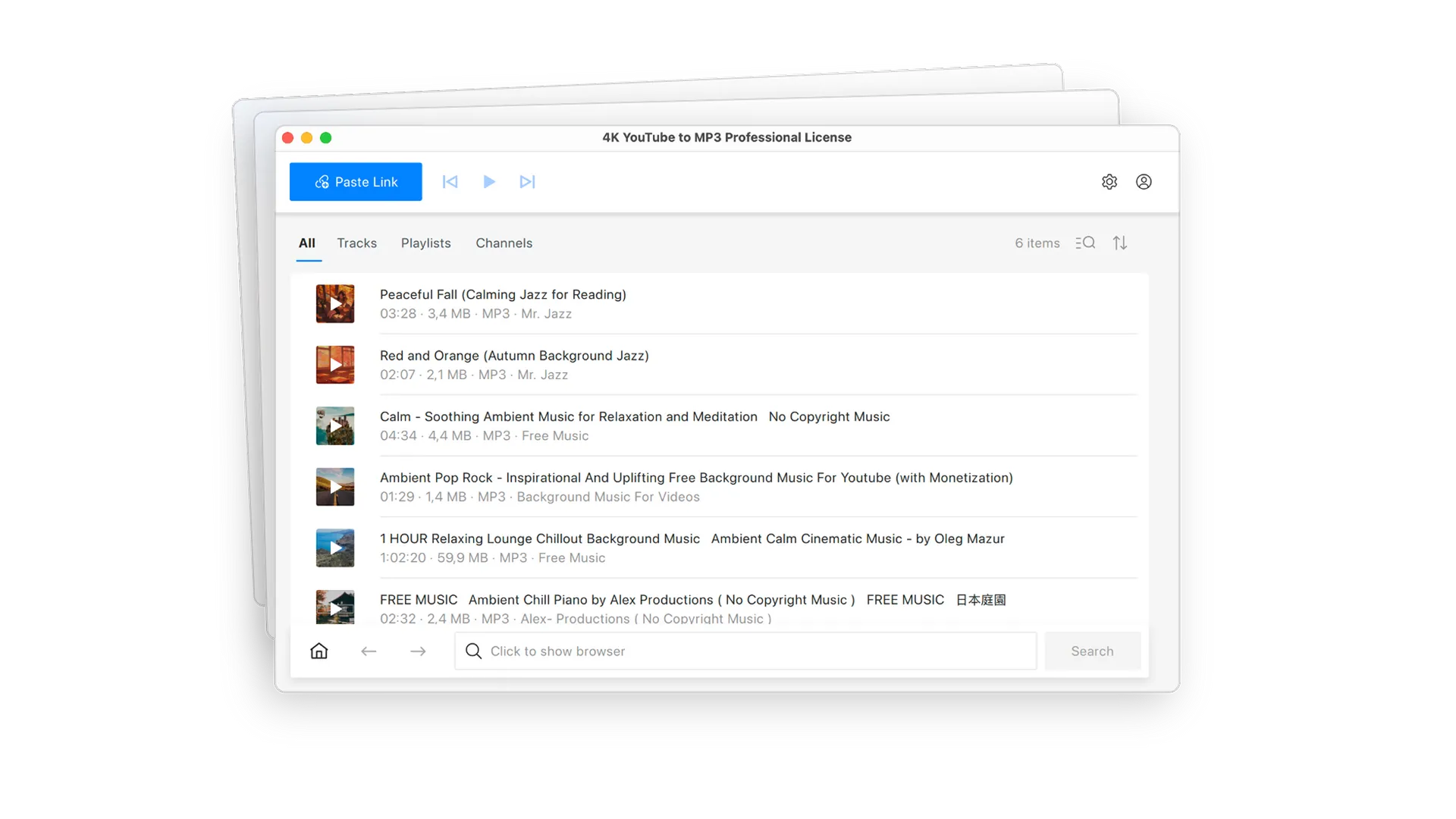Play Peaceful Fall track thumbnail

coord(335,304)
